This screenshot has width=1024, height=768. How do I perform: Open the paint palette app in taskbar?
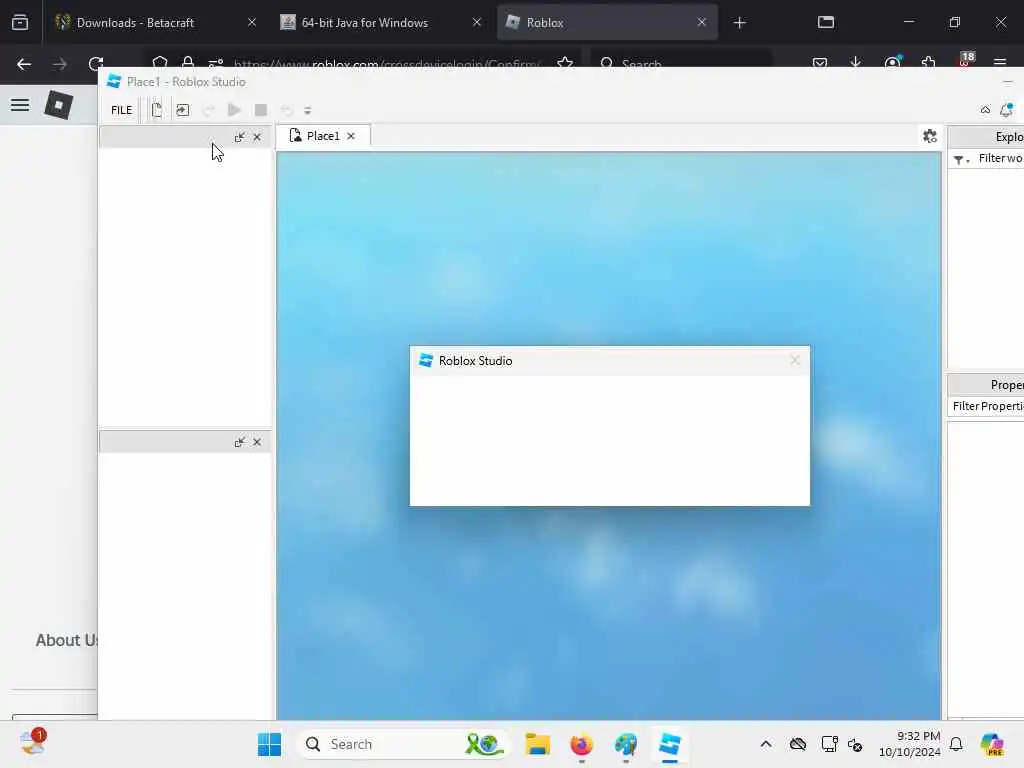626,744
